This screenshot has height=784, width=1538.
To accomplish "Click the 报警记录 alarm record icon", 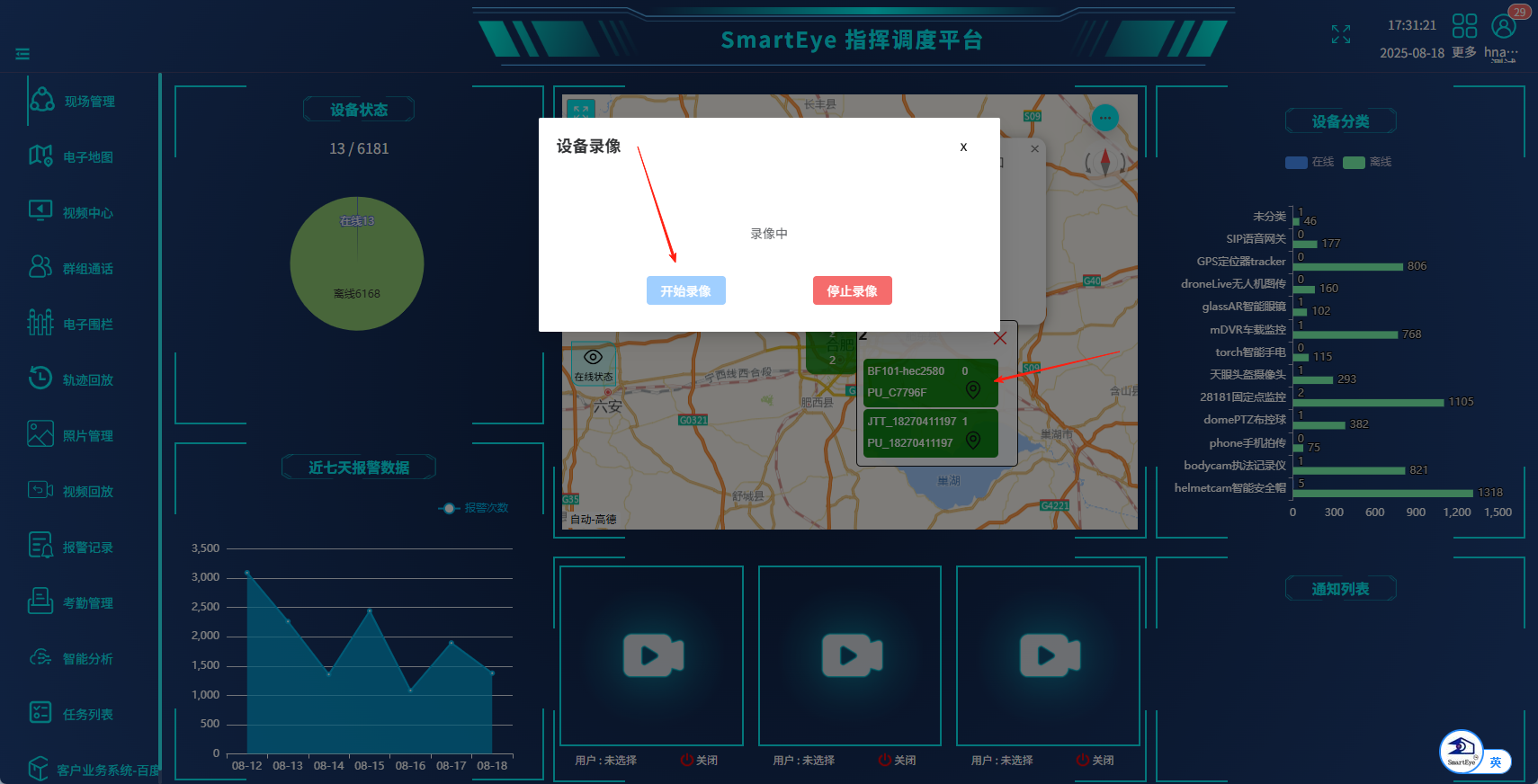I will [40, 546].
